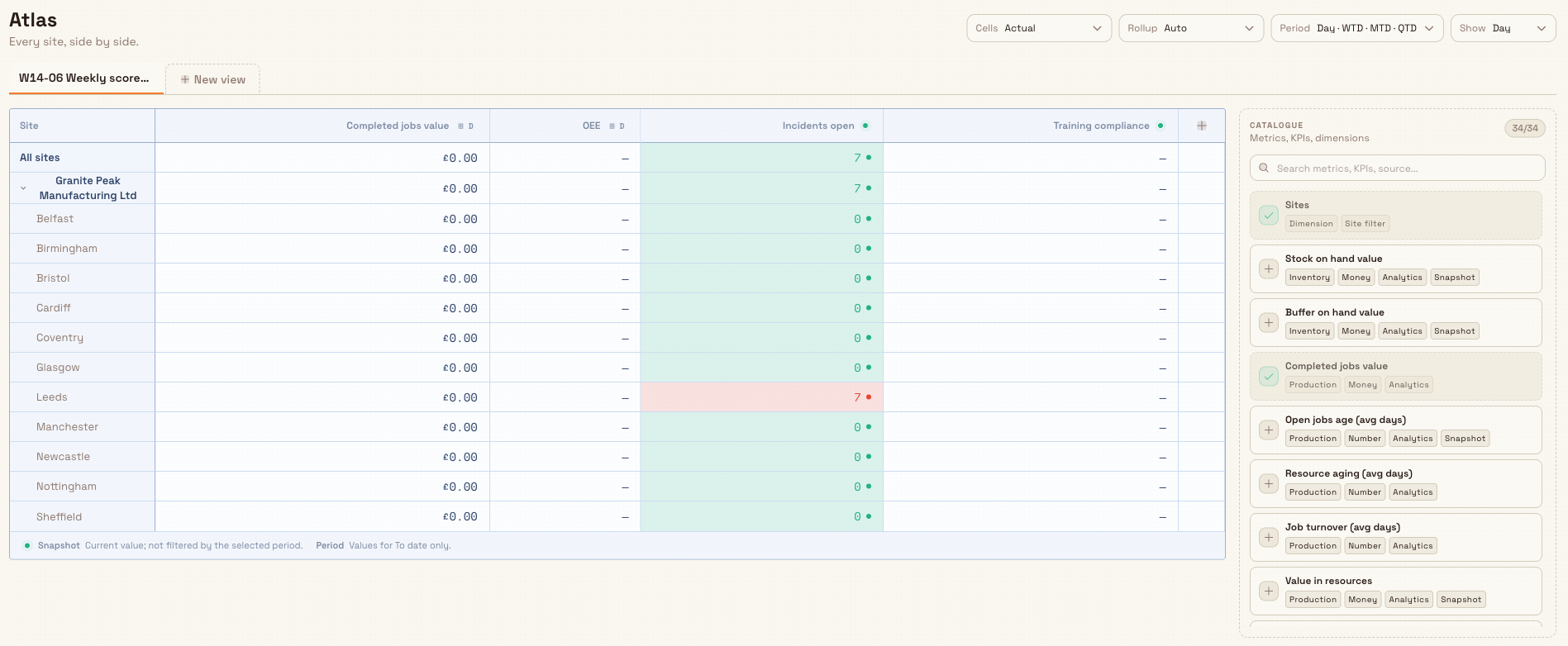Screen dimensions: 1568x646
Task: Add Open jobs age metric
Action: point(1269,430)
